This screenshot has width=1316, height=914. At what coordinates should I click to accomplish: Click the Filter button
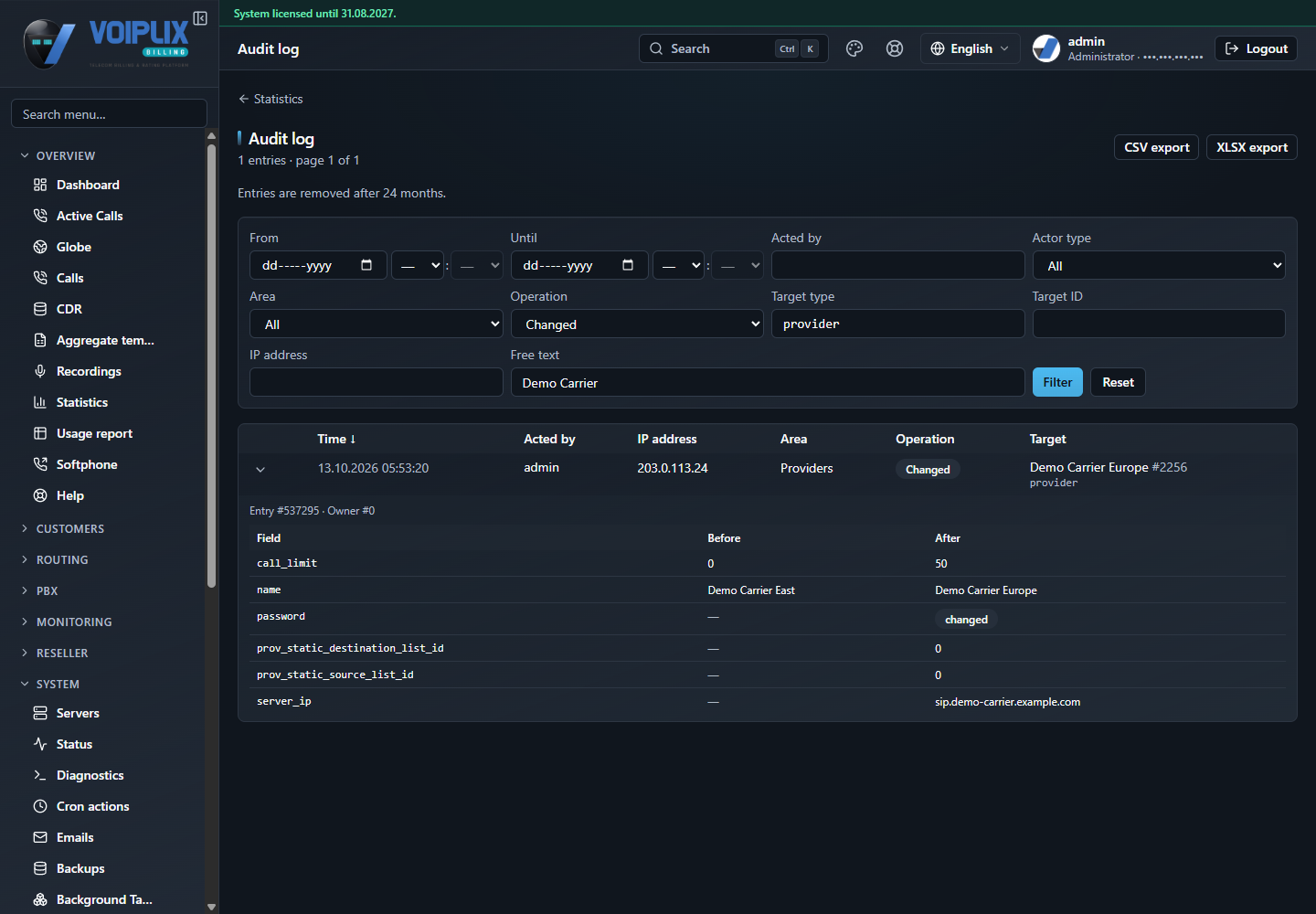(1057, 382)
